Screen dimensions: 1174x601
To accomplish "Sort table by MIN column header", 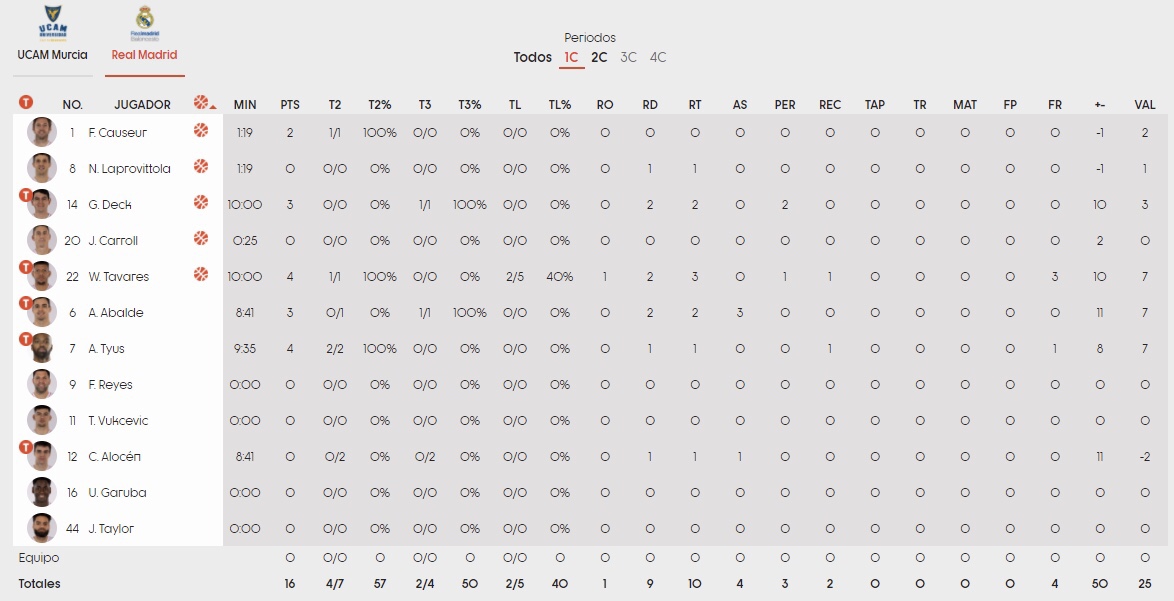I will [245, 104].
